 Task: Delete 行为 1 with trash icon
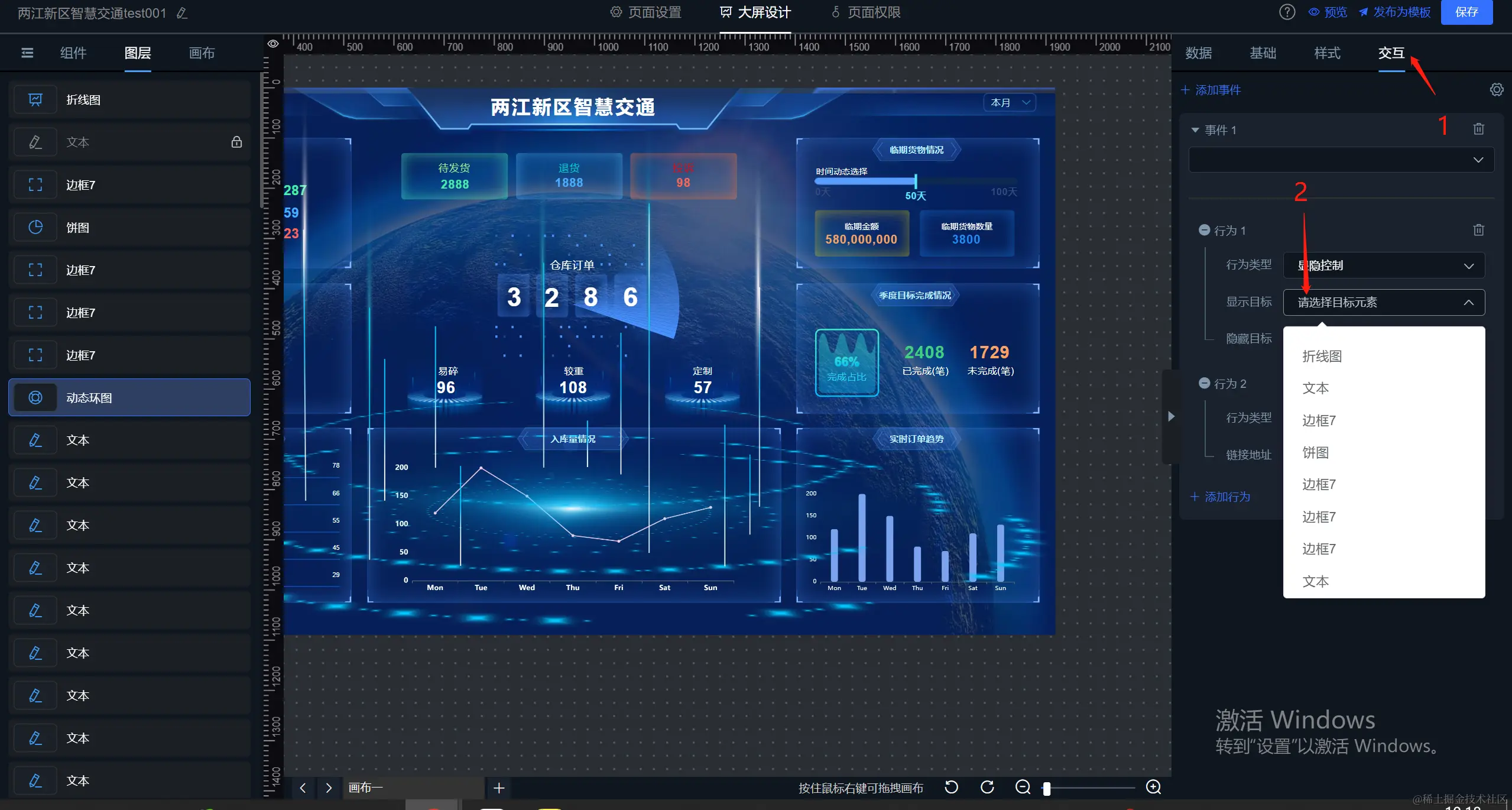pos(1478,230)
